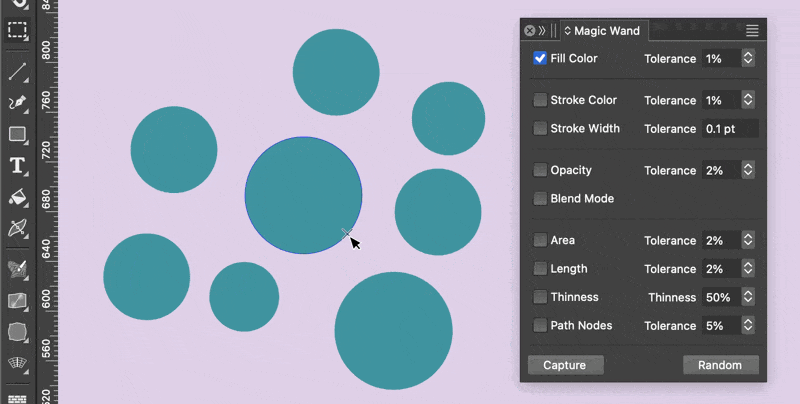Click the Stroke Width tolerance field

click(x=730, y=129)
